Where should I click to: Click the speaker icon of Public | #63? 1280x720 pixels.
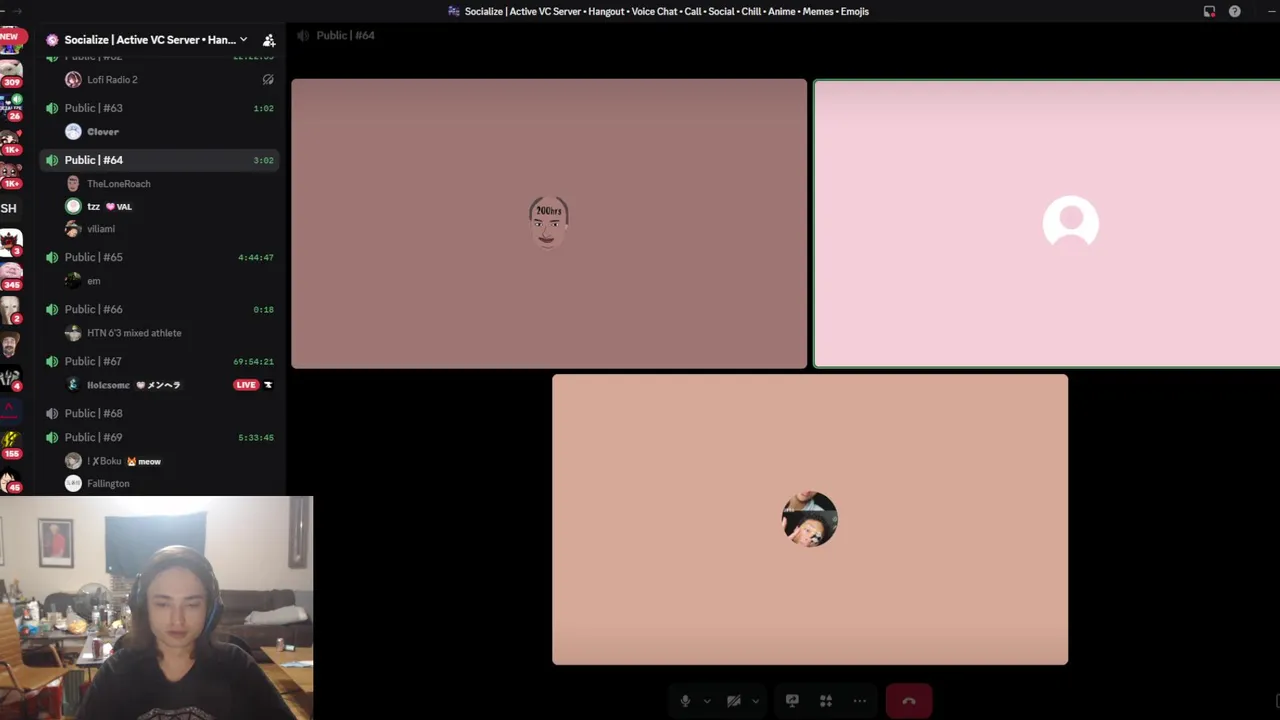point(52,108)
